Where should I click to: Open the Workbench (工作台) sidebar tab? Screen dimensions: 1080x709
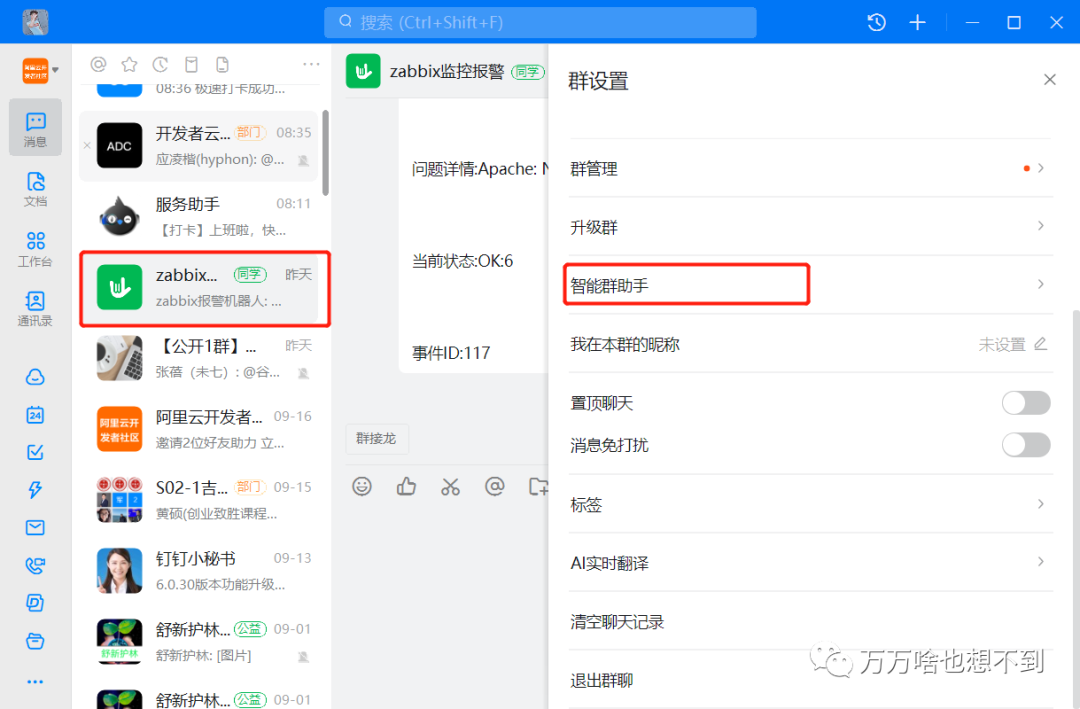(35, 249)
